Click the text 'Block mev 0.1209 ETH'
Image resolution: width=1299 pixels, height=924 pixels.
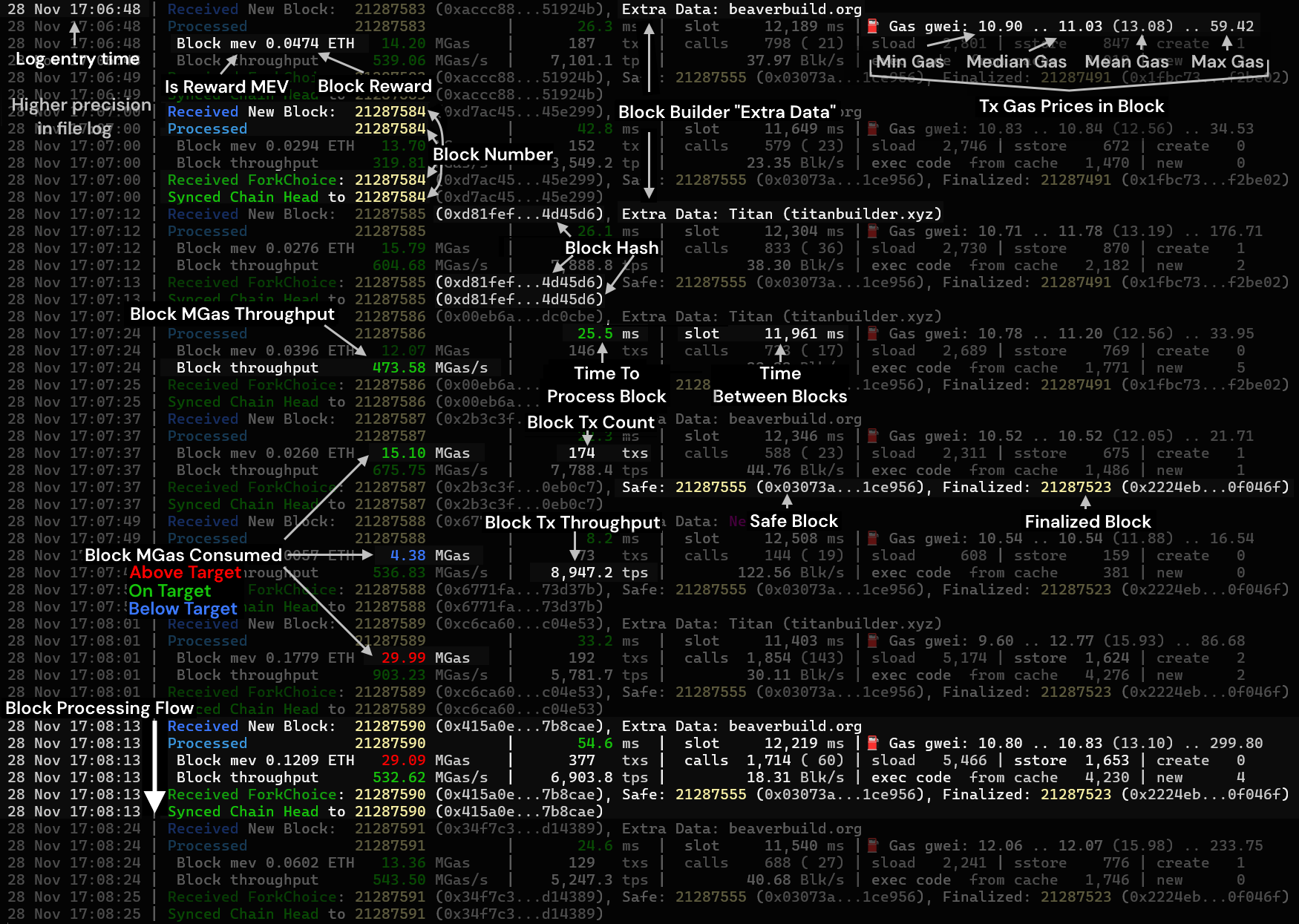coord(265,760)
